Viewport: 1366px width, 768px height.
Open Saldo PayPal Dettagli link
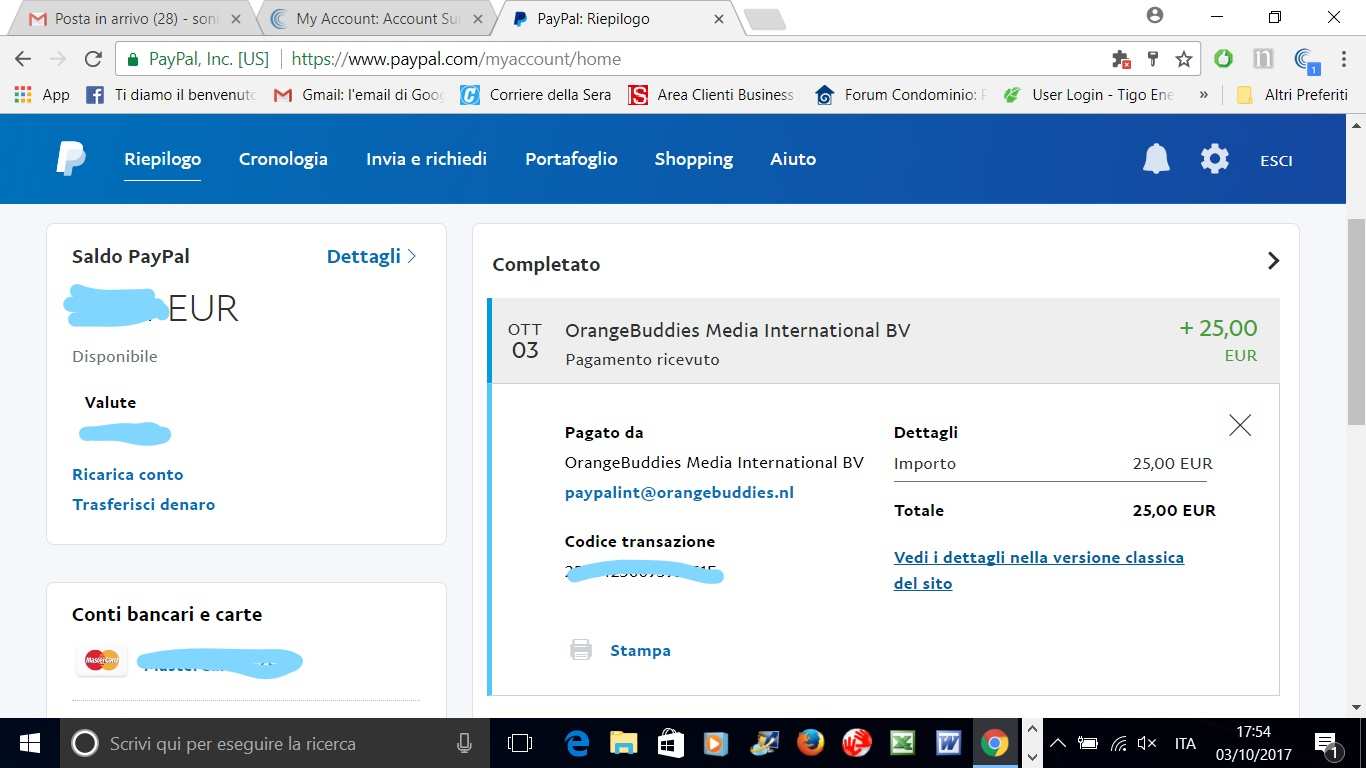coord(371,257)
